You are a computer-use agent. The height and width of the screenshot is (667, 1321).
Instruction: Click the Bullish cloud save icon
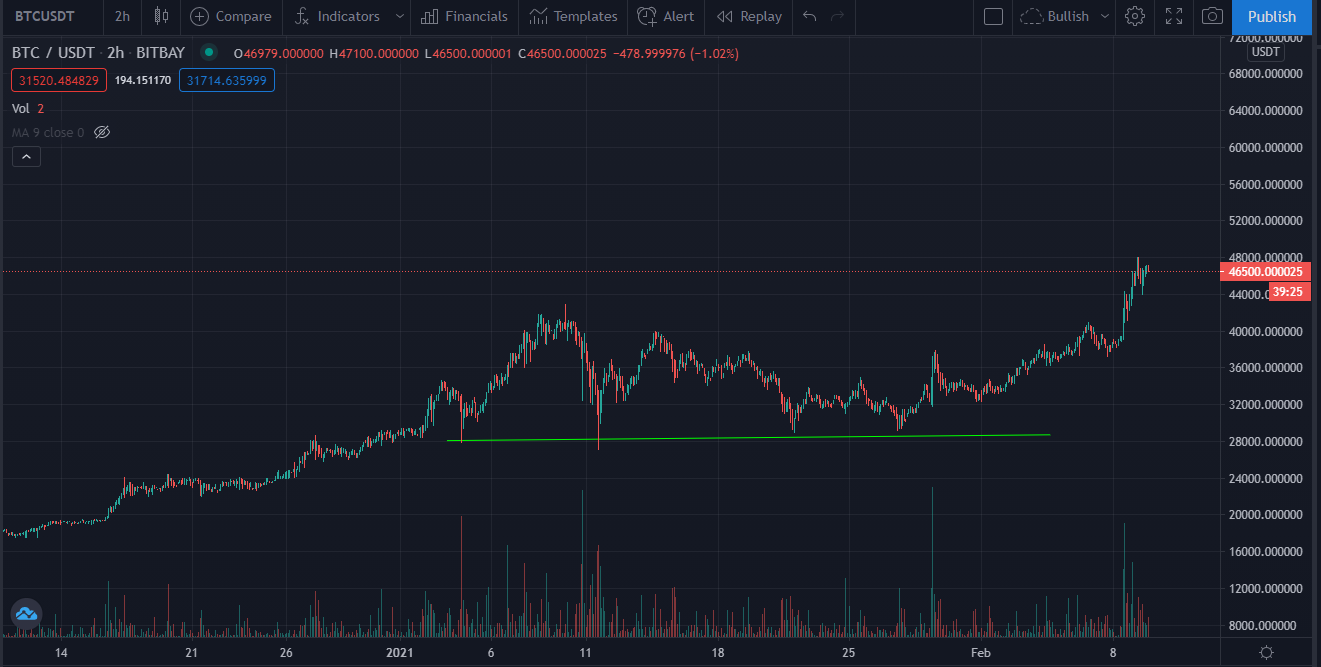pos(1030,16)
